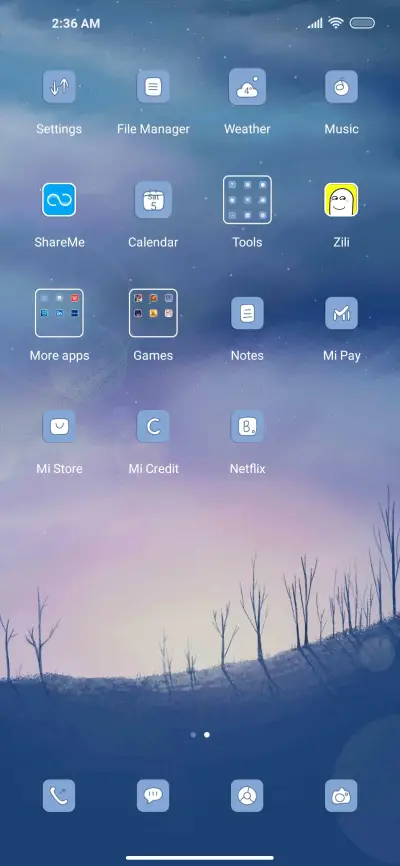Click the "Notes" label text
Viewport: 400px width, 866px height.
248,356
